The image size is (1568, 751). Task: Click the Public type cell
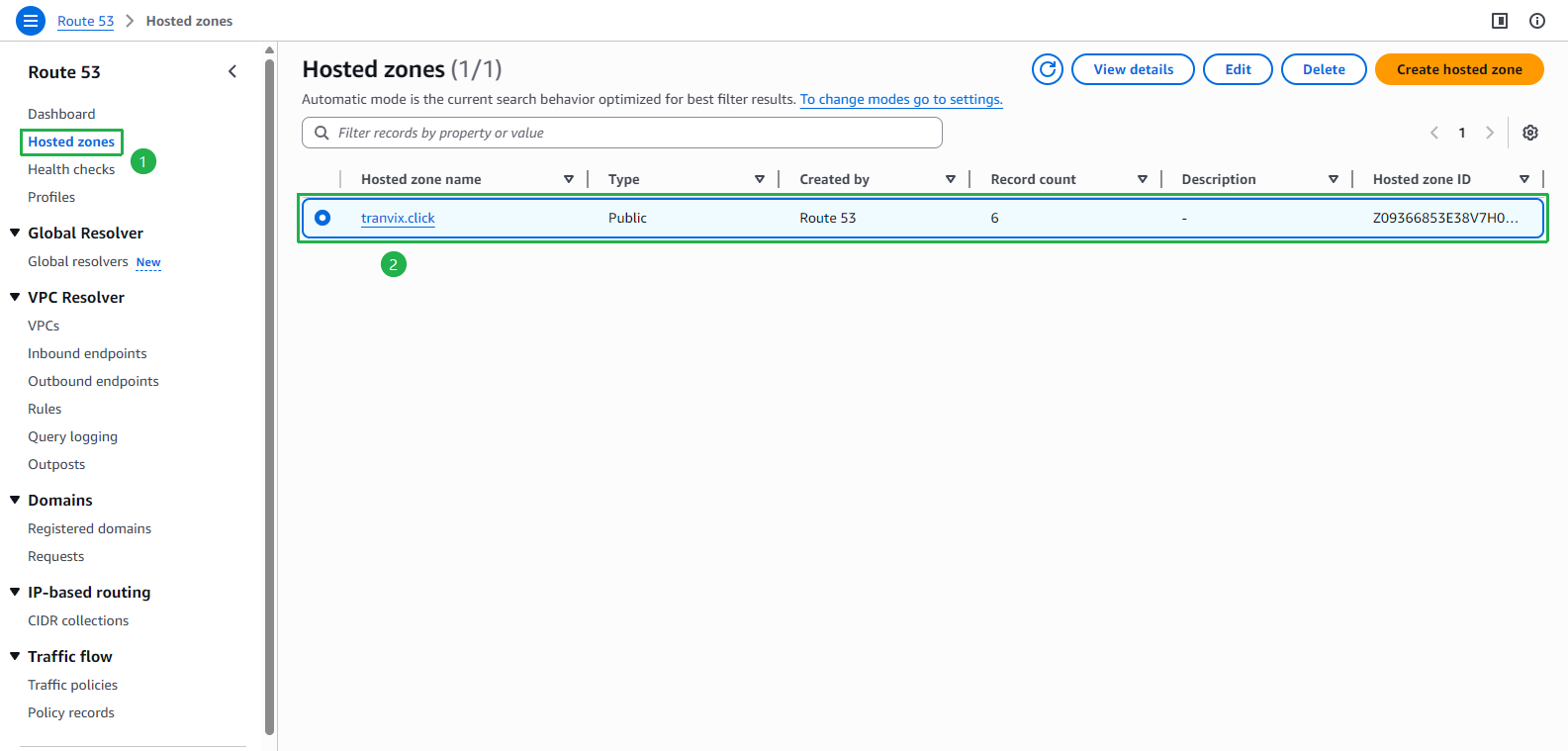coord(627,218)
